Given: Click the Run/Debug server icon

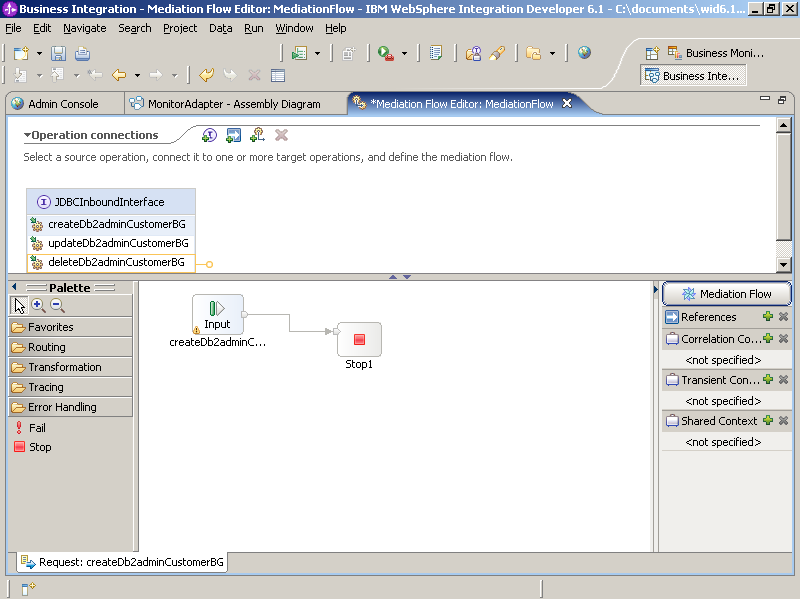Looking at the screenshot, I should click(385, 53).
